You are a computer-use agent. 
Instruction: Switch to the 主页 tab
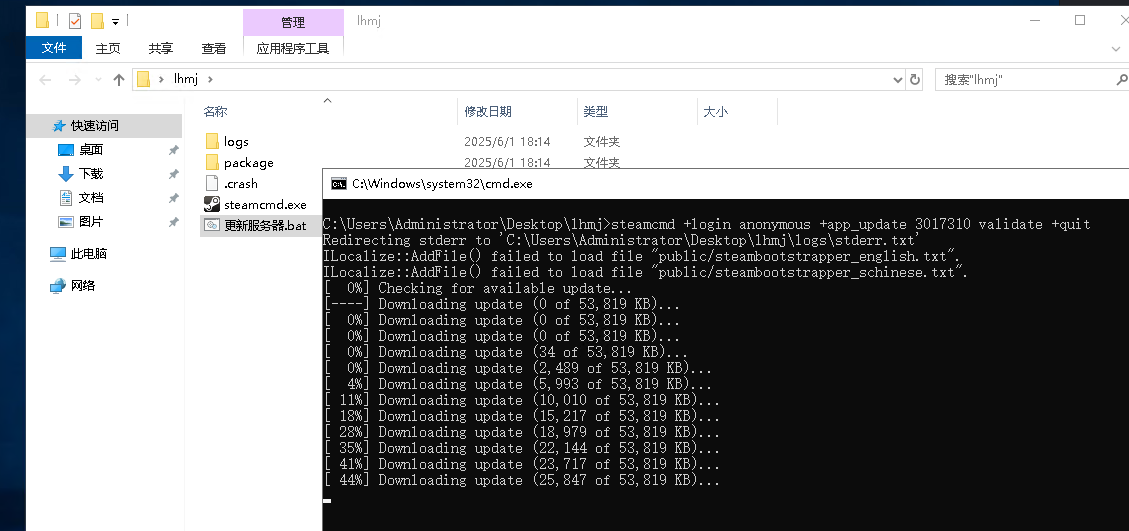(108, 48)
